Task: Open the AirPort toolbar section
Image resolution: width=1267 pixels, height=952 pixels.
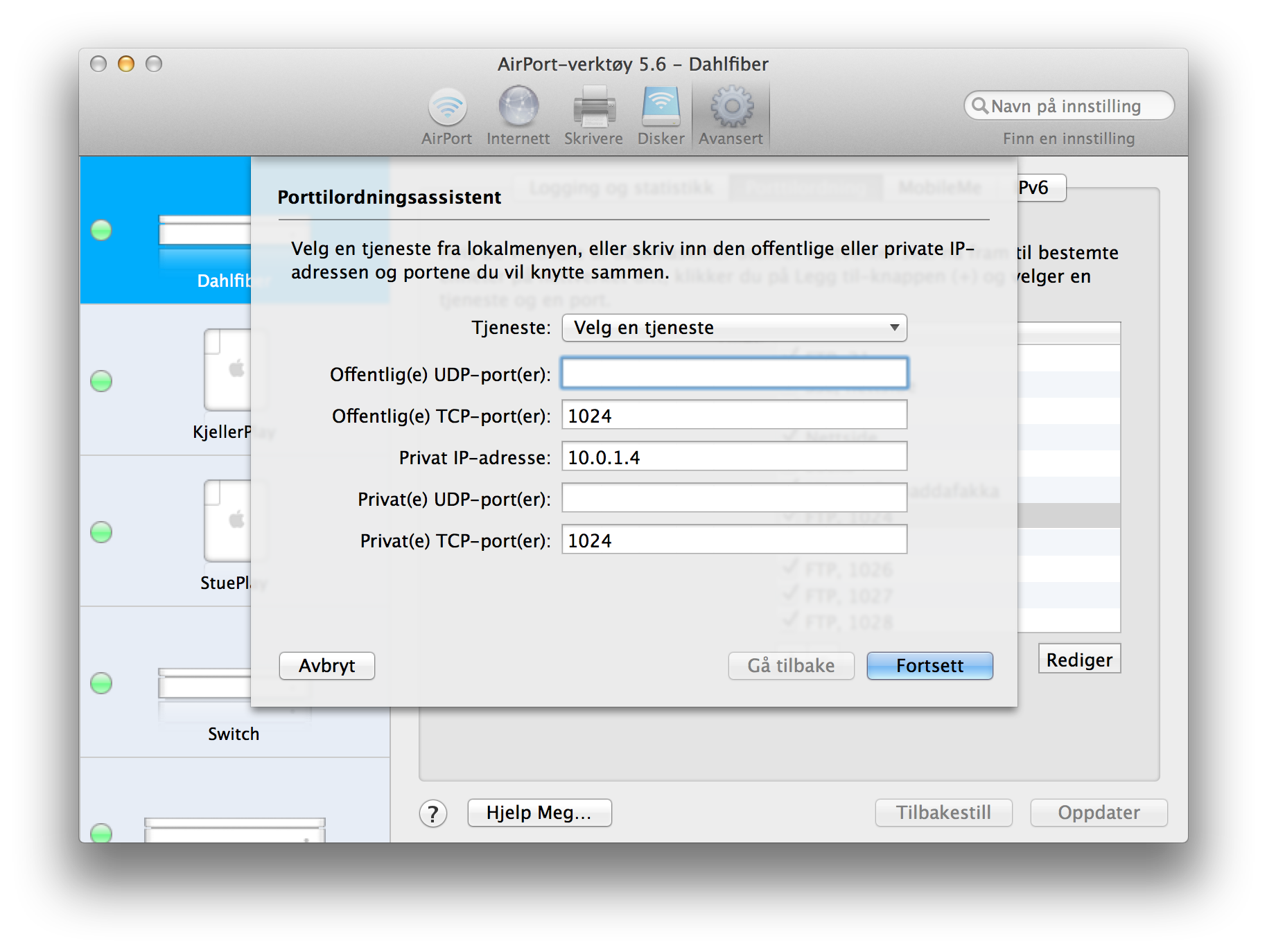Action: click(x=447, y=116)
